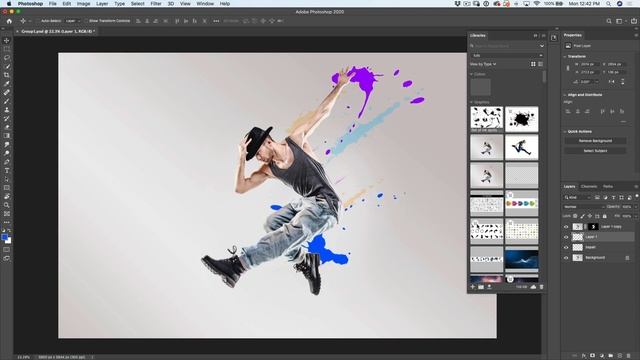The image size is (640, 360).
Task: Open the Edit Toolbar three-dots button
Action: click(x=7, y=222)
